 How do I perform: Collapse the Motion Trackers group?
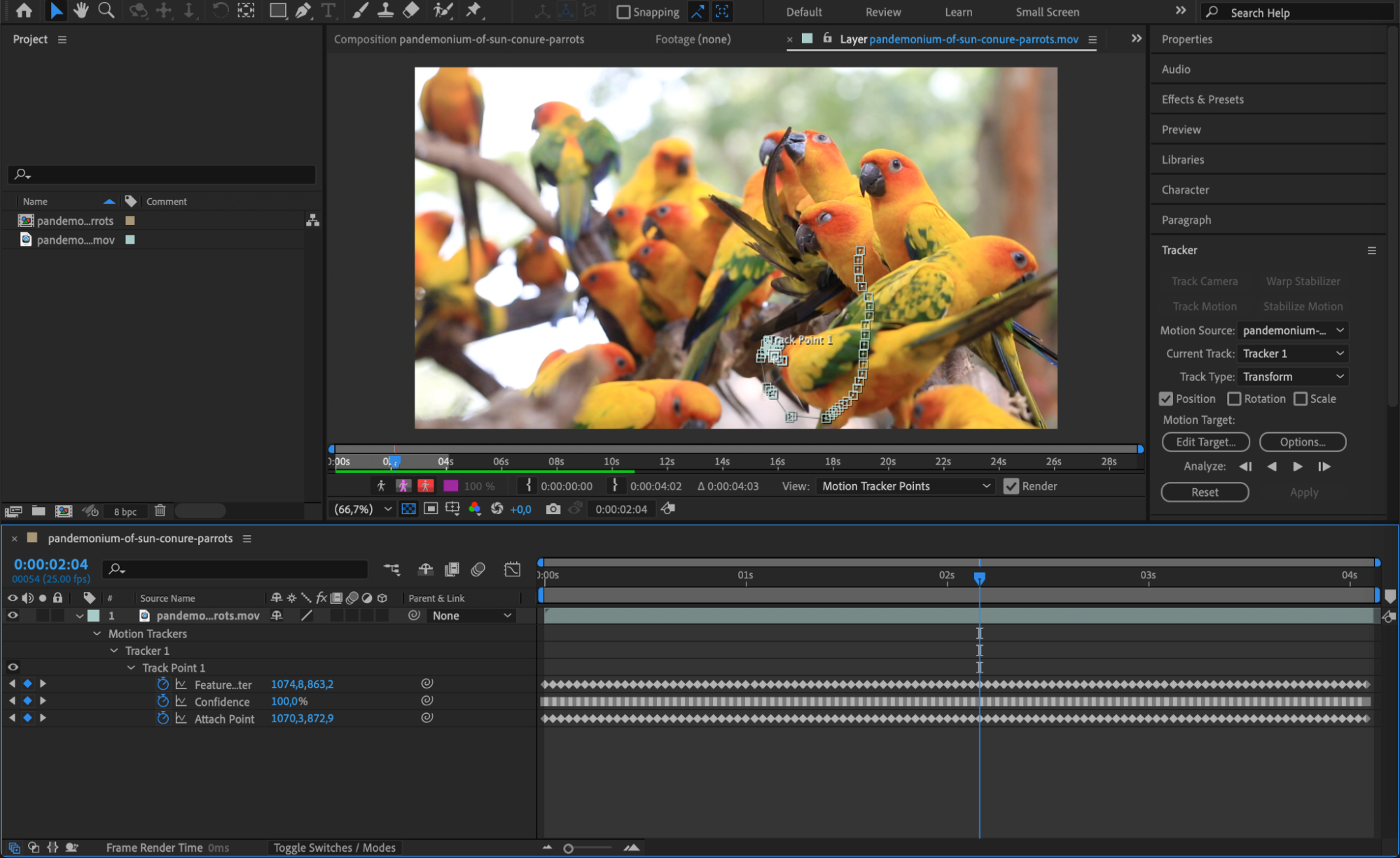(x=97, y=634)
